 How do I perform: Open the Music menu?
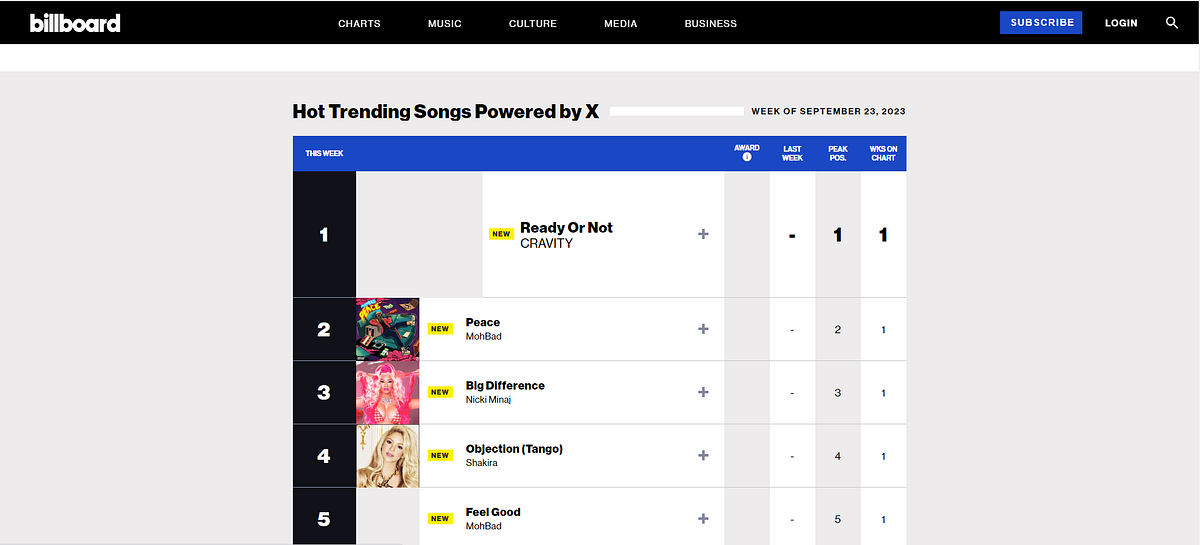point(445,23)
